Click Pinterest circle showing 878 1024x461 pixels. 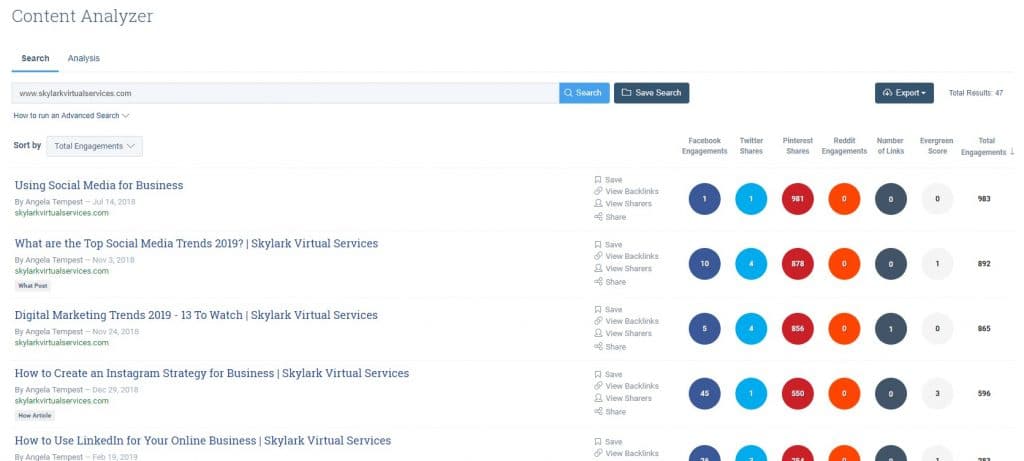click(797, 264)
